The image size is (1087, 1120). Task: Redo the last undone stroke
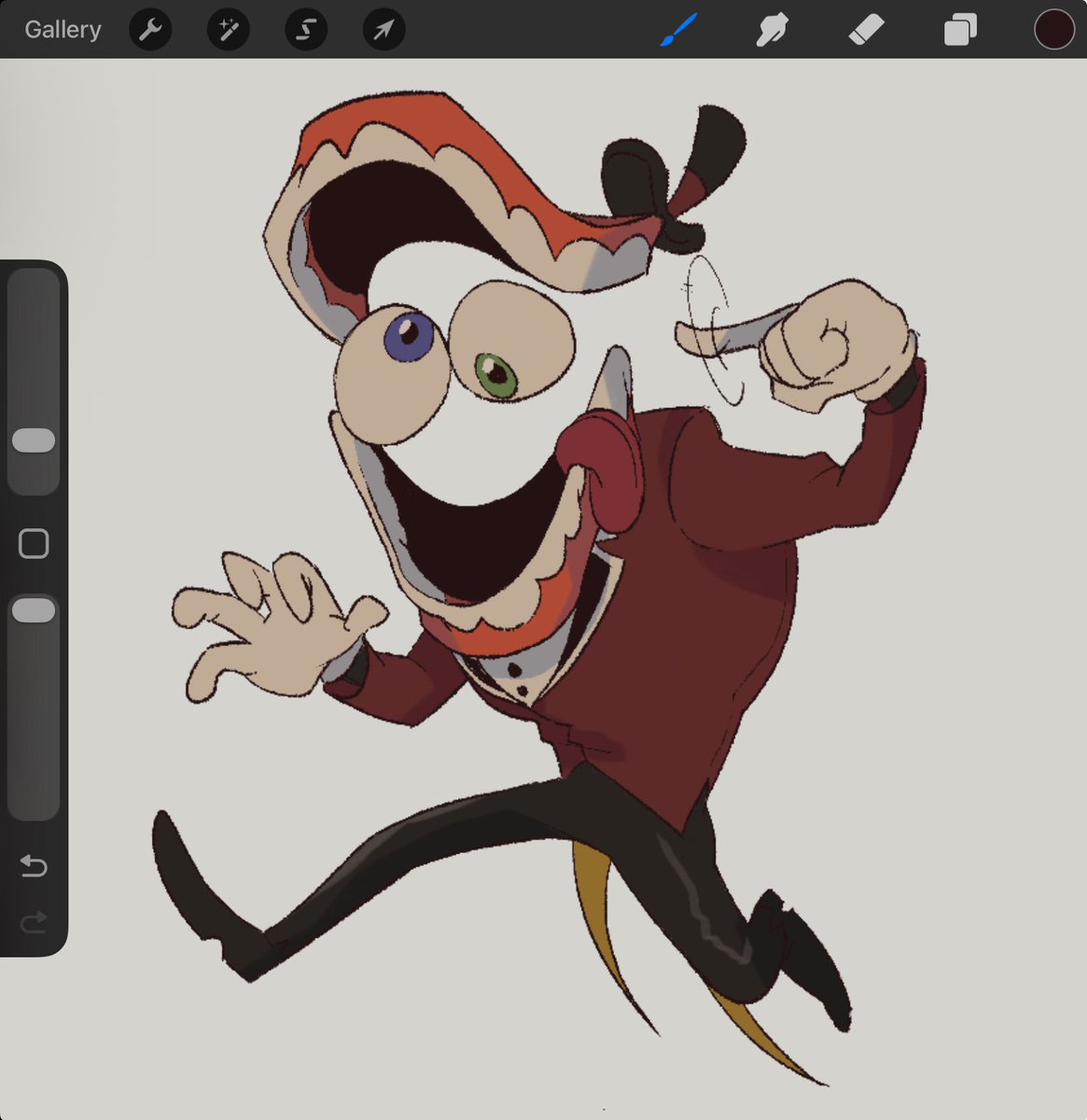click(x=34, y=923)
